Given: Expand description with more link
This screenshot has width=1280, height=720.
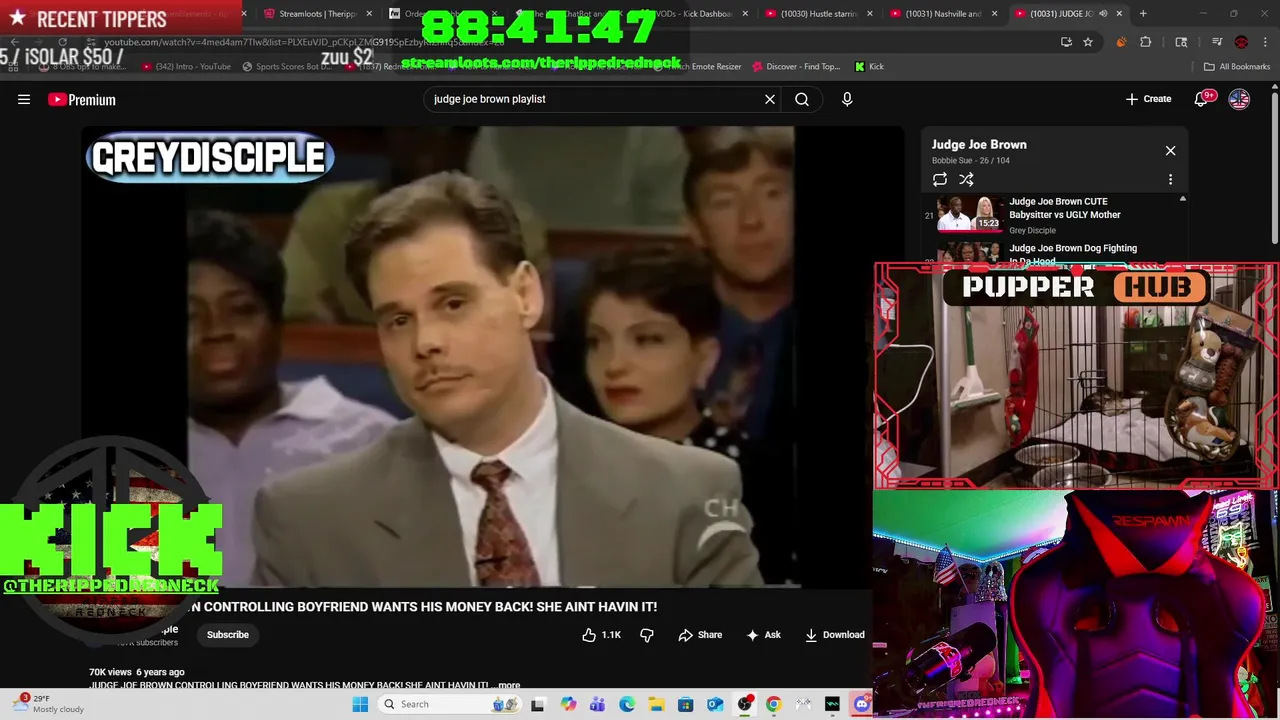Looking at the screenshot, I should pyautogui.click(x=509, y=686).
